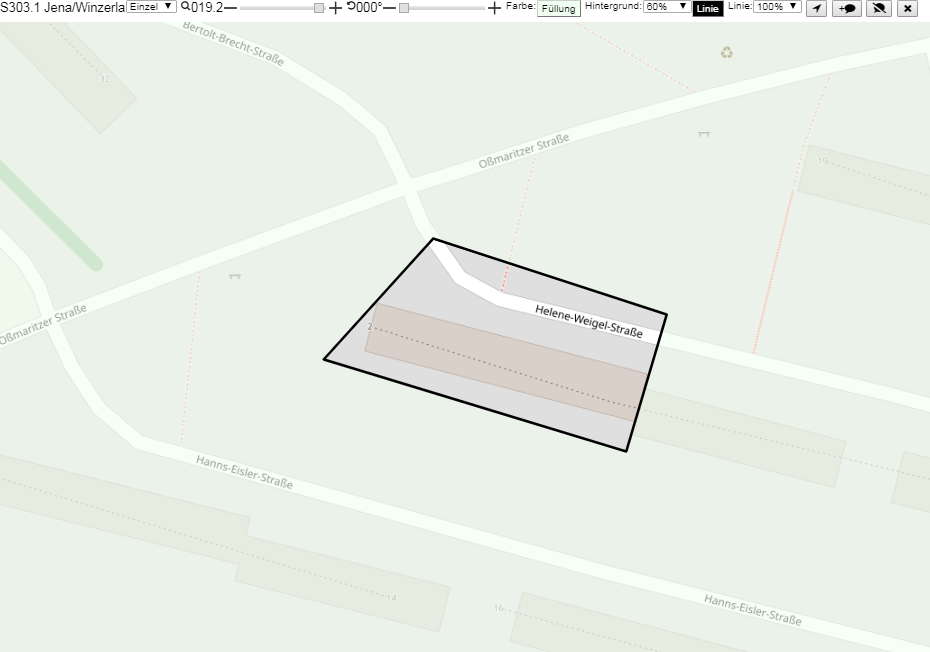Open the Hintergrund 60% dropdown

(666, 7)
